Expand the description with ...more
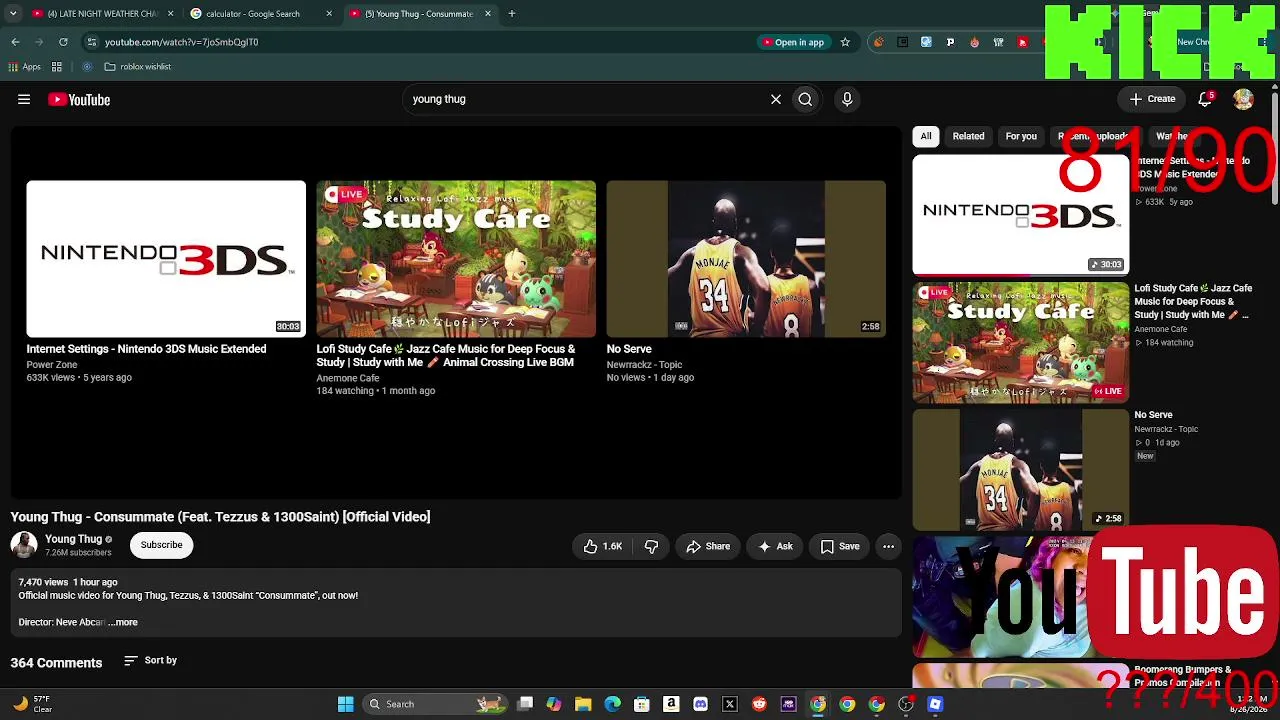Screen dimensions: 1280x720 tap(123, 622)
